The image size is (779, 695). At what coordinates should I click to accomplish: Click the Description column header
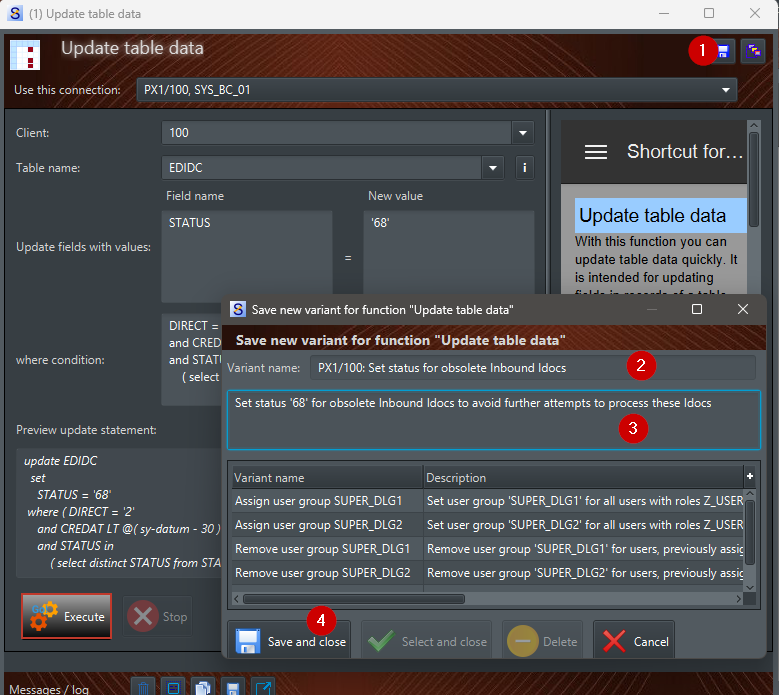[584, 477]
